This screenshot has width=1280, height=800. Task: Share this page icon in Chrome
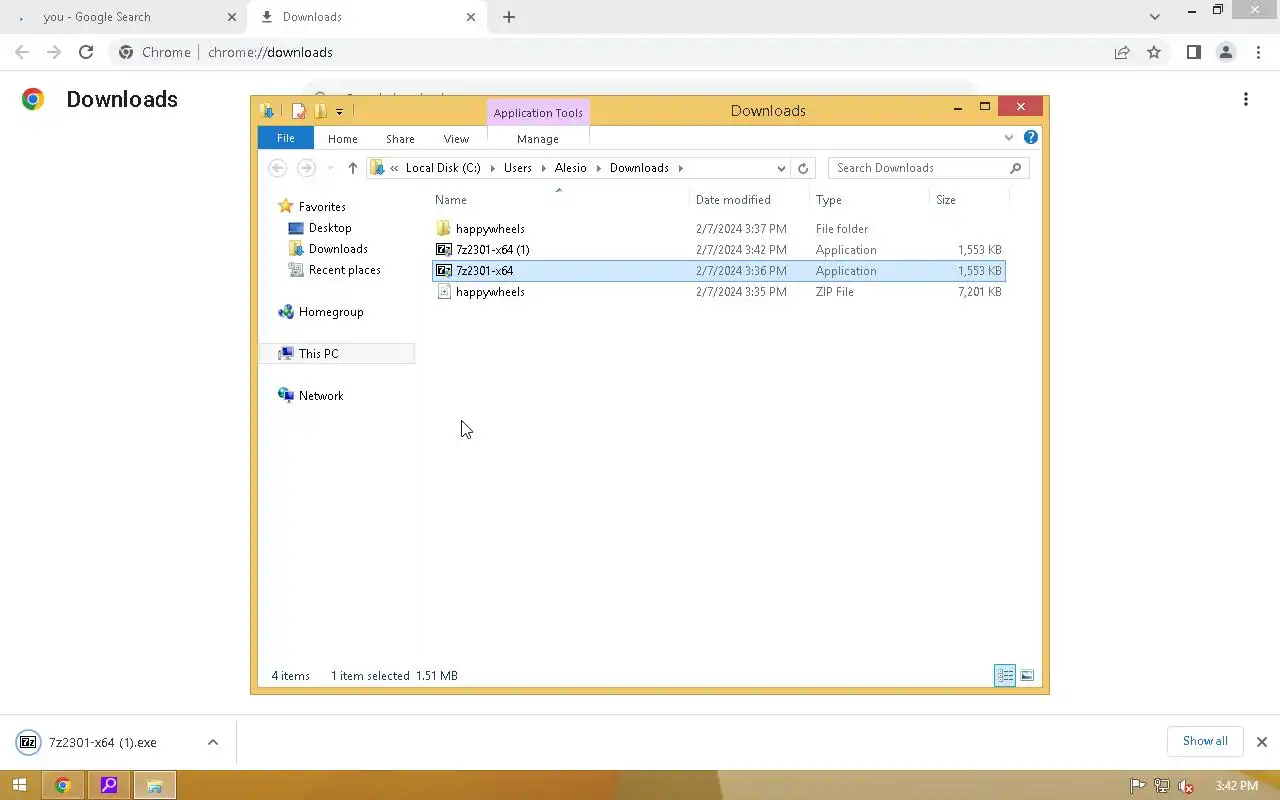pyautogui.click(x=1122, y=52)
